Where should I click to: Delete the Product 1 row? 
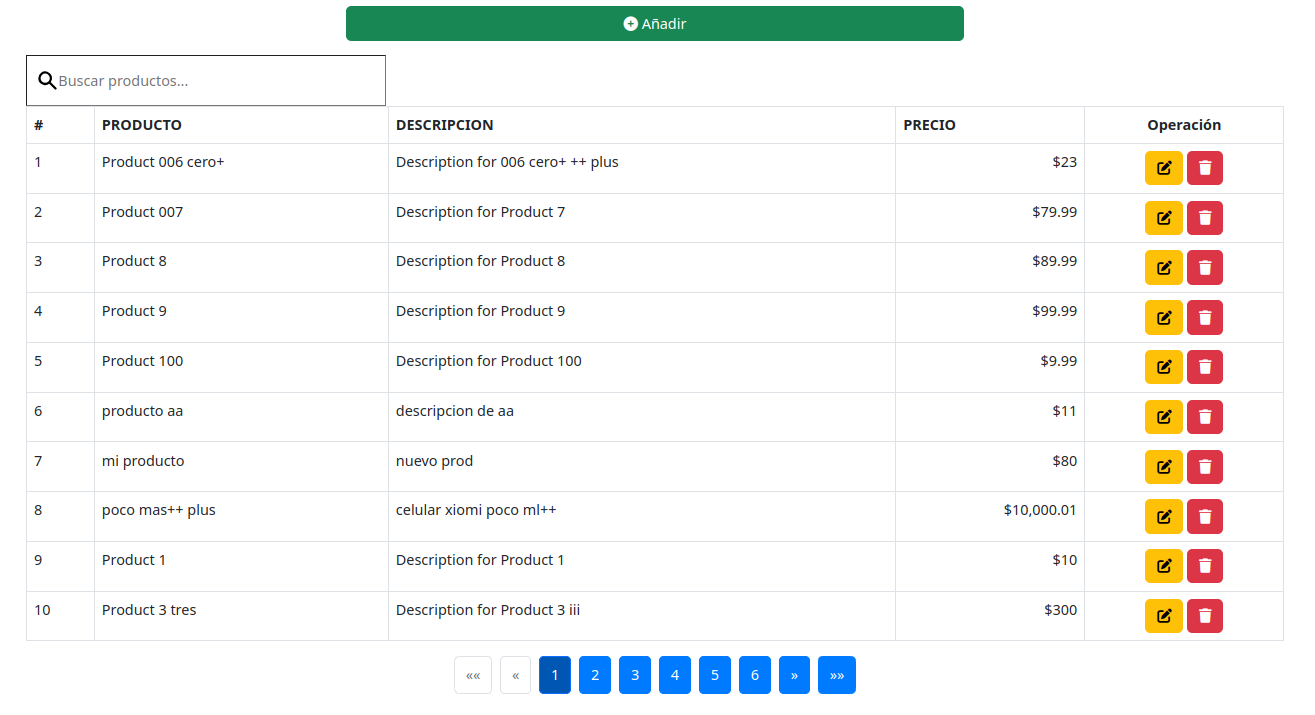[1205, 566]
